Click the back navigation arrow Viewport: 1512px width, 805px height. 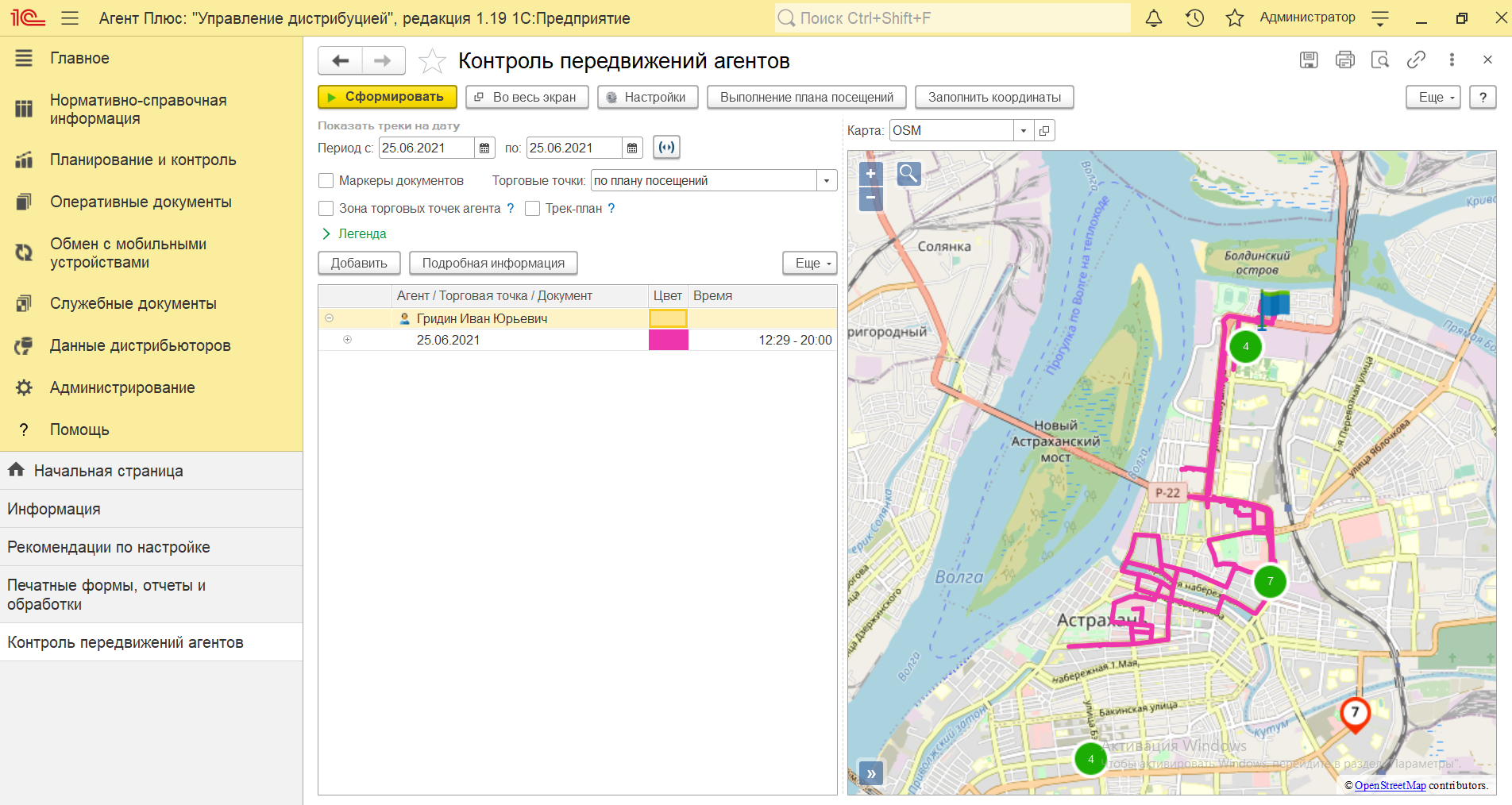(341, 60)
